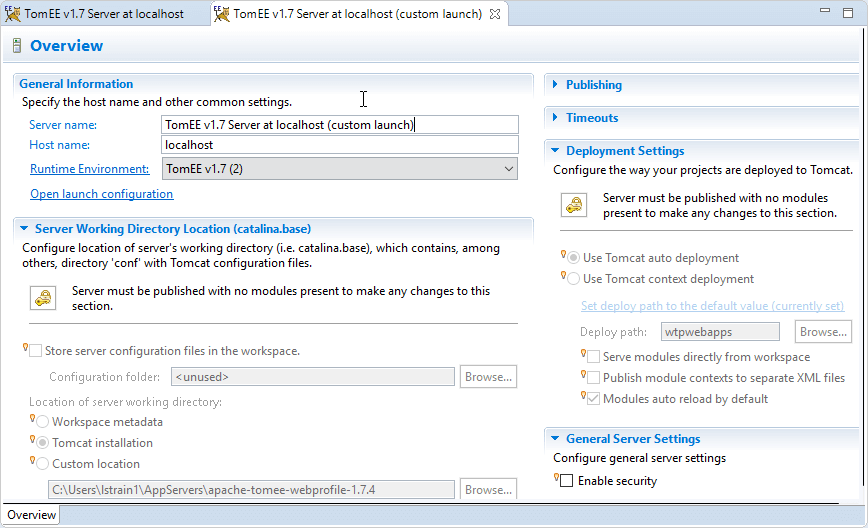Click the 'Server name:' label

tap(63, 125)
